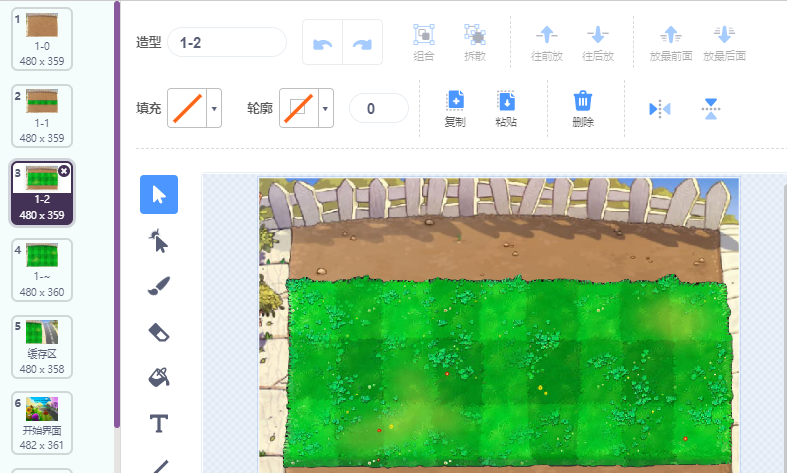Expand the Outline color dropdown arrow
Viewport: 787px width, 473px height.
pos(326,108)
